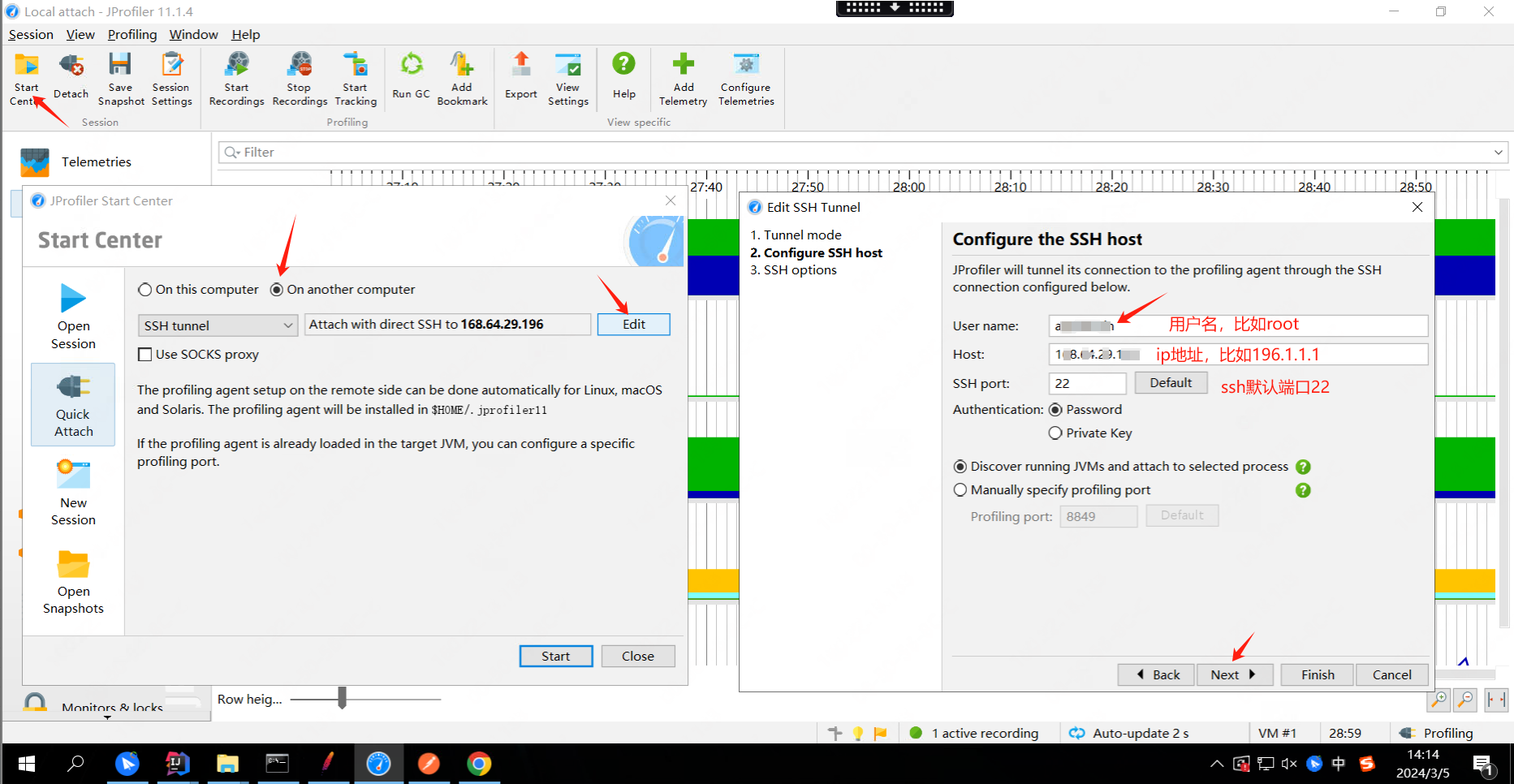Click zoom out magnifier at bottom right
The height and width of the screenshot is (784, 1514).
coord(1465,699)
